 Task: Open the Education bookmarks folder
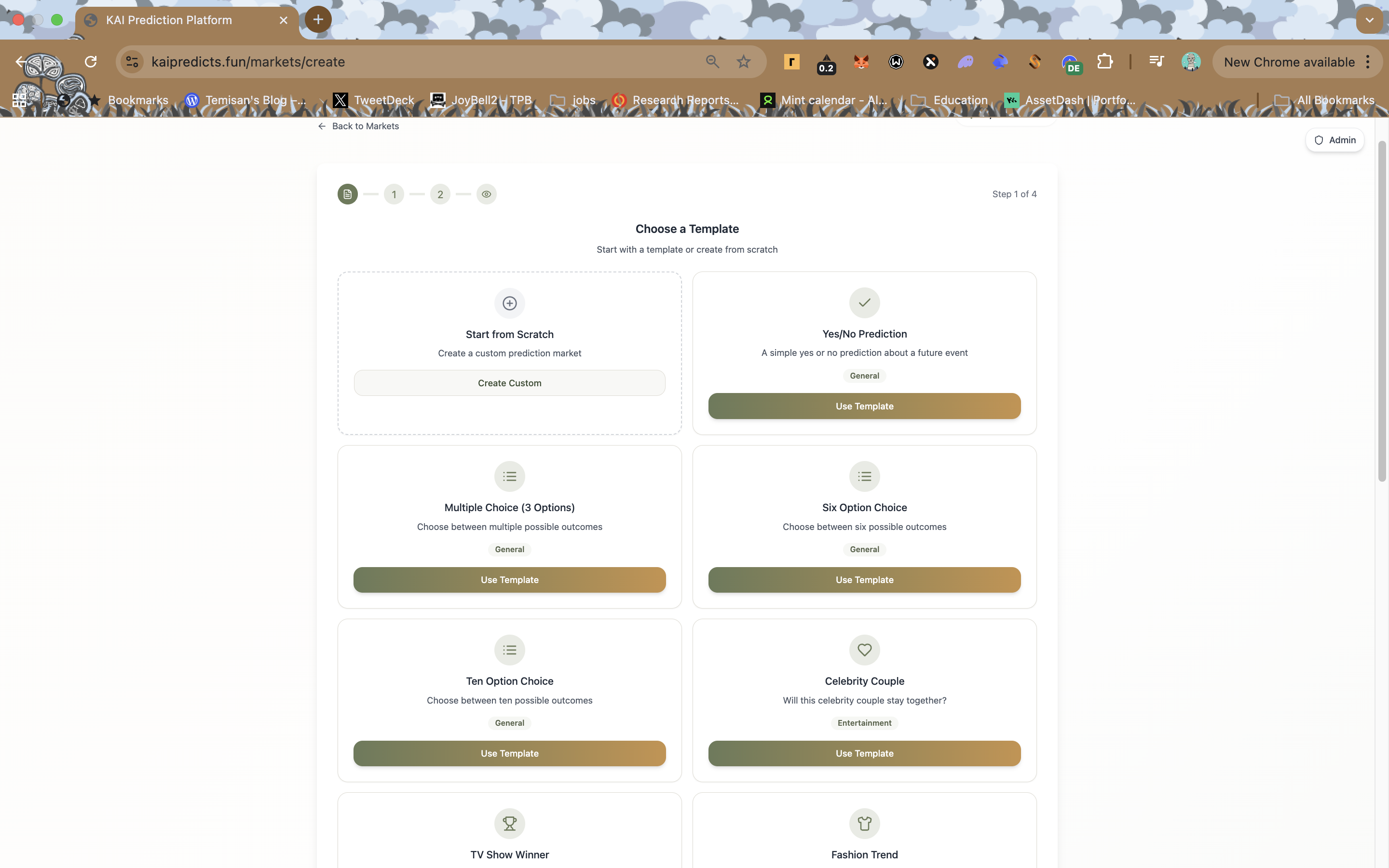950,100
